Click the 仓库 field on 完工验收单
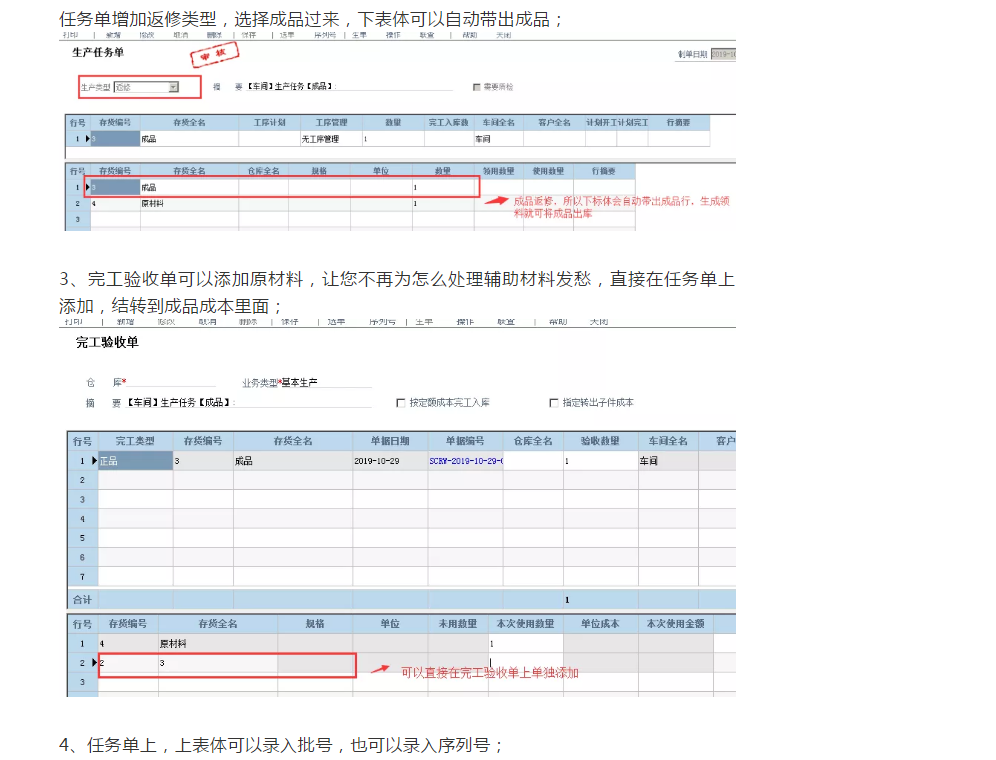This screenshot has width=996, height=760. tap(172, 383)
